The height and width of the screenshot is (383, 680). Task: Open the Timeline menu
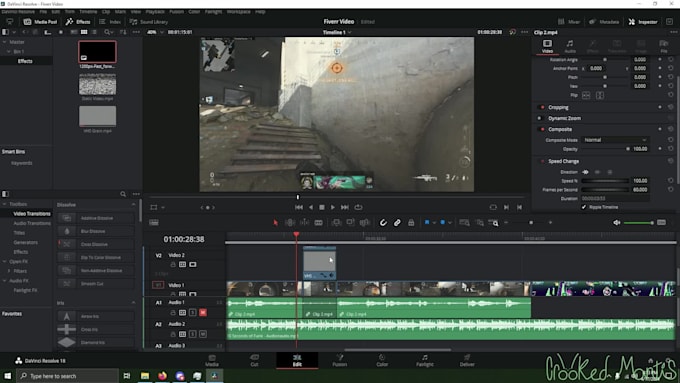[88, 12]
